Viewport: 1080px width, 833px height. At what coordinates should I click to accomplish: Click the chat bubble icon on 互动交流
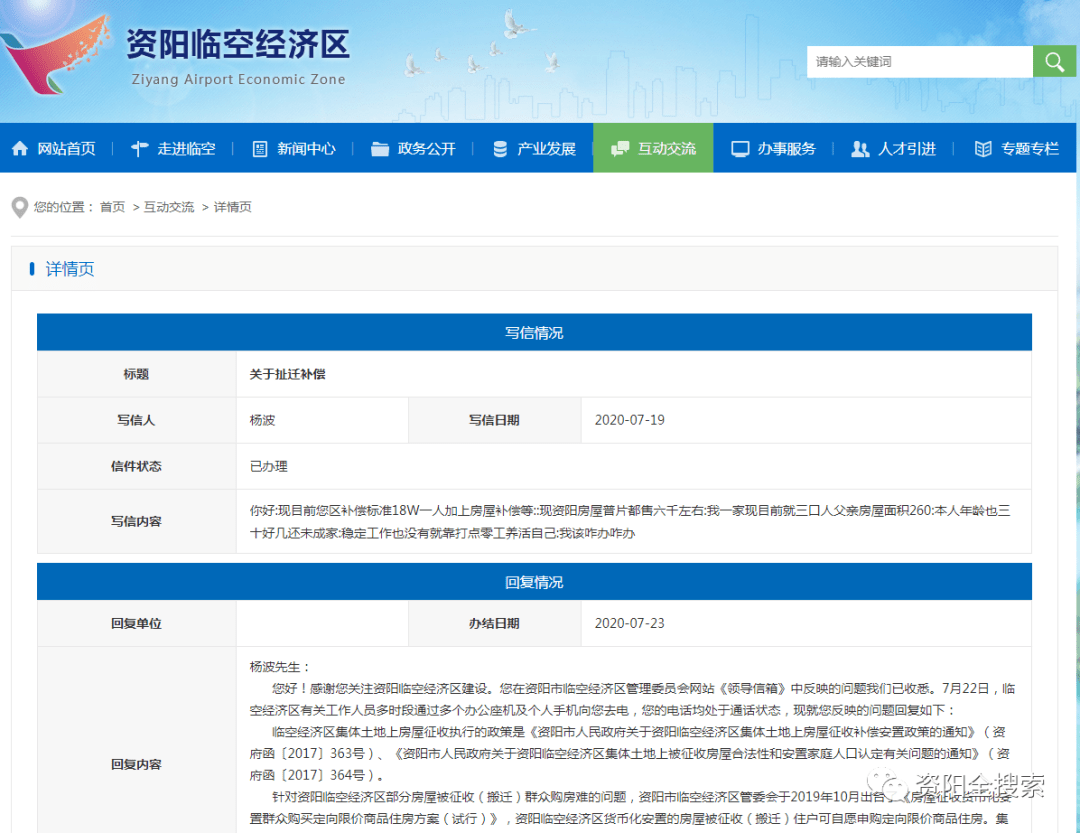618,147
